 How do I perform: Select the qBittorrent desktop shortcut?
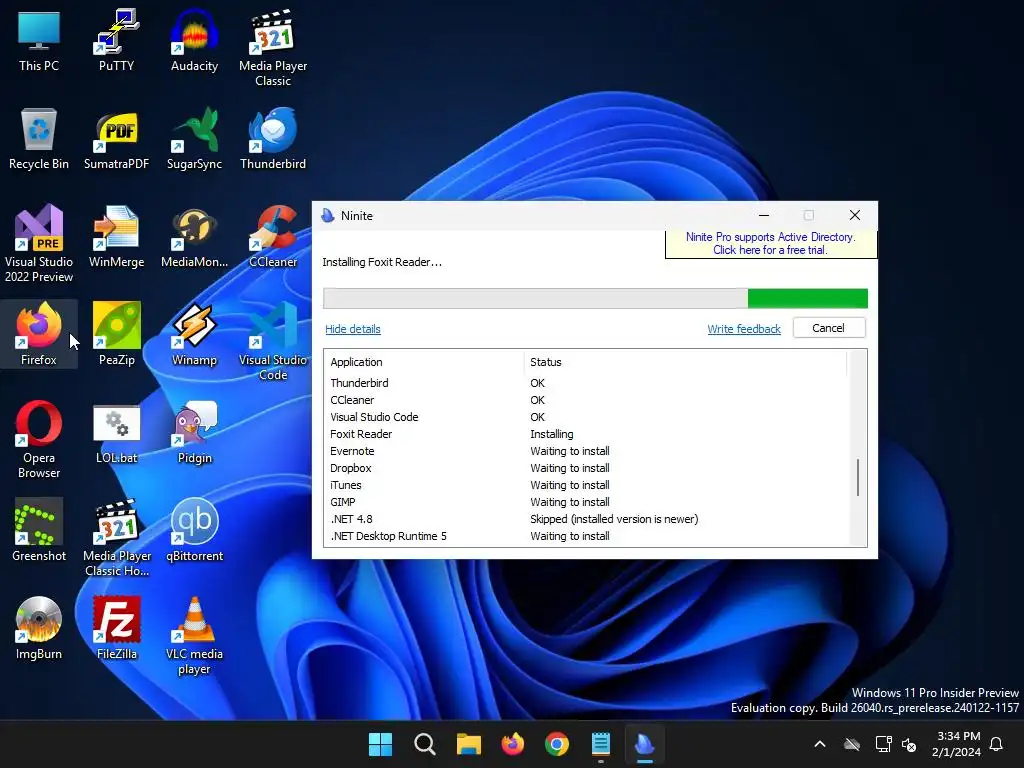coord(194,530)
